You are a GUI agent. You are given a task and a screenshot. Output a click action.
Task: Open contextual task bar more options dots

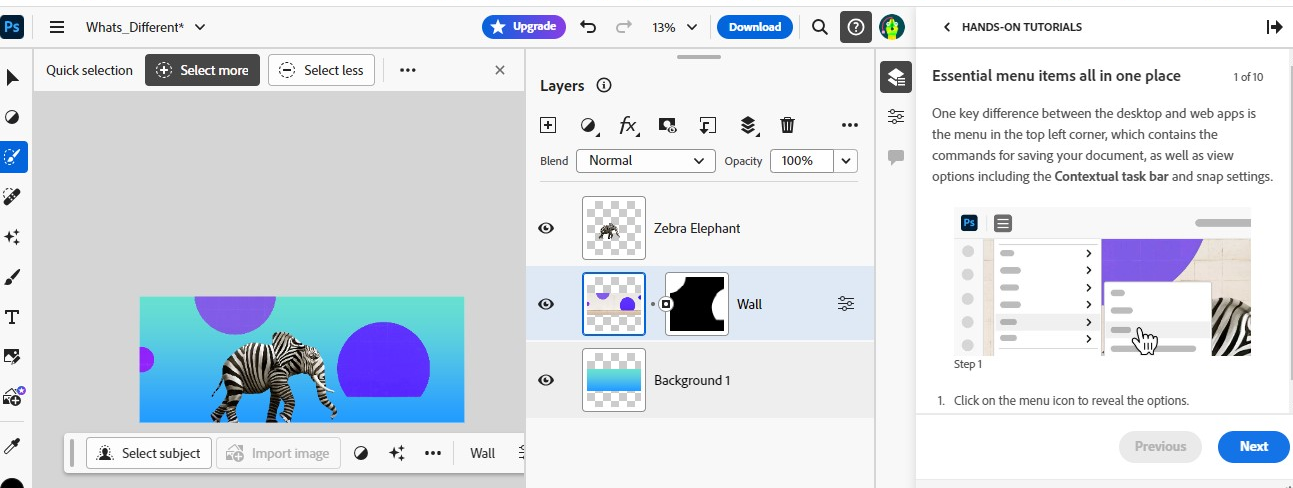coord(433,453)
